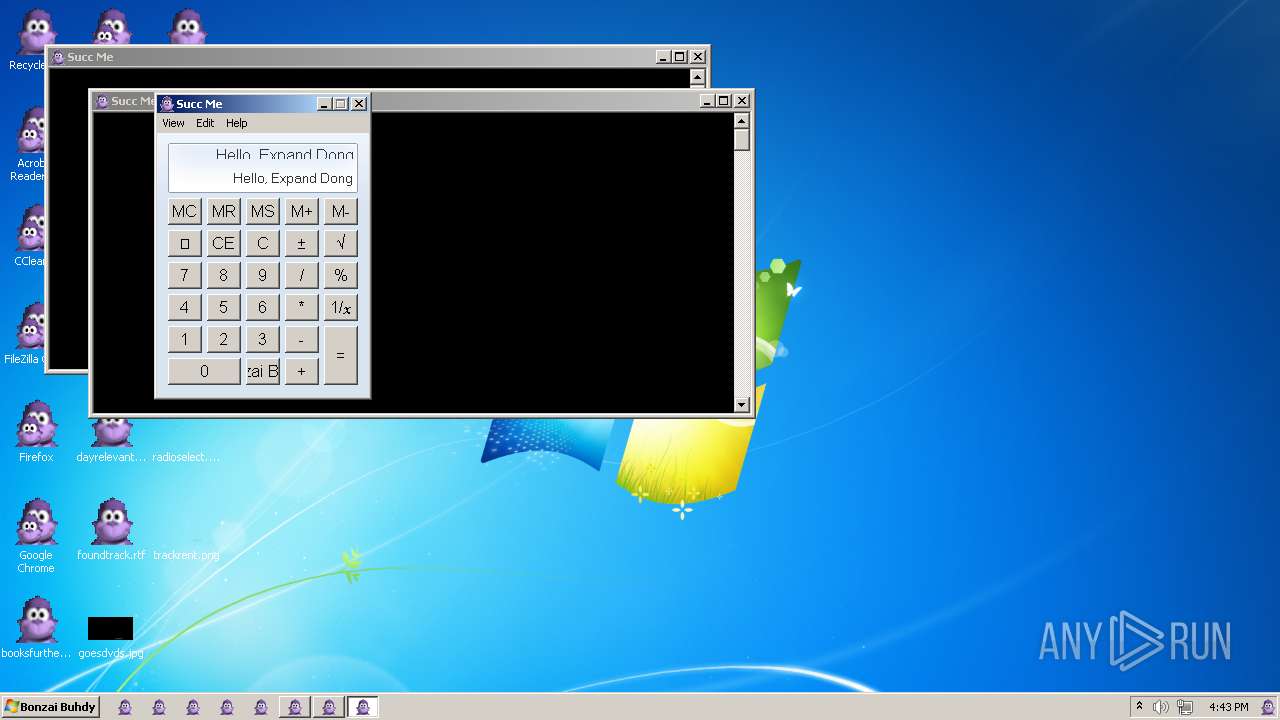Click digit 9 on calculator
The image size is (1280, 720).
[x=262, y=275]
